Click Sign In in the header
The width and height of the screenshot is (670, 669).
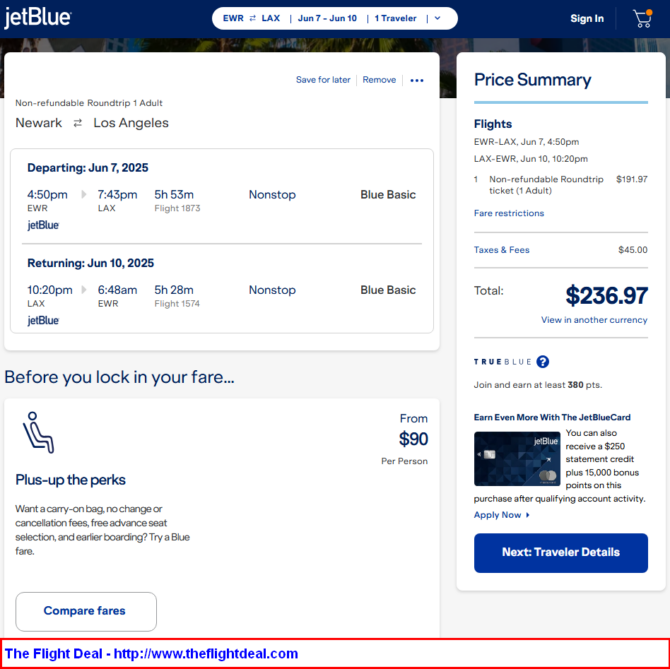(x=587, y=18)
